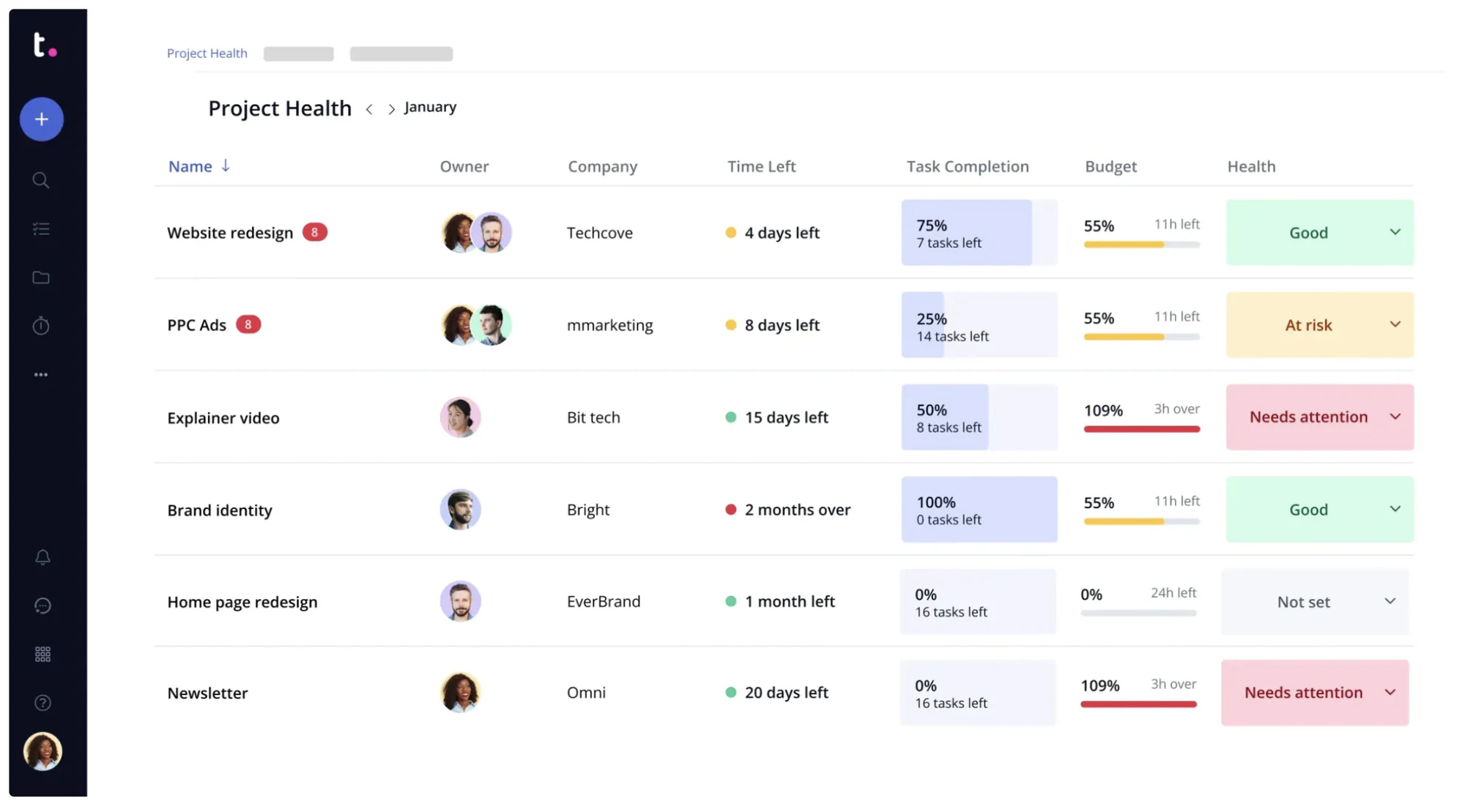This screenshot has width=1465, height=812.
Task: Open the three-dots more menu in sidebar
Action: pos(41,375)
